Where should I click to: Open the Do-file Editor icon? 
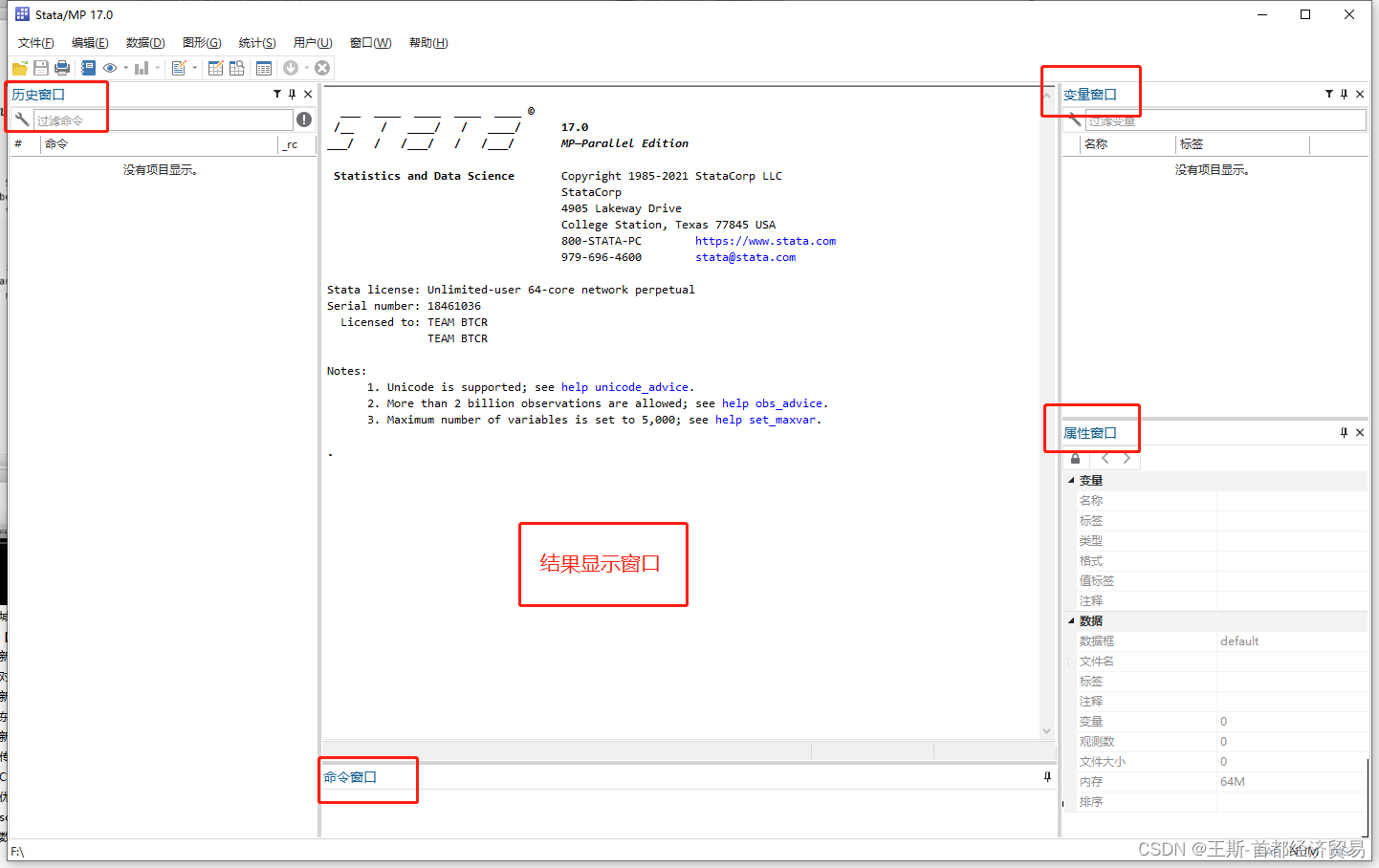[179, 68]
